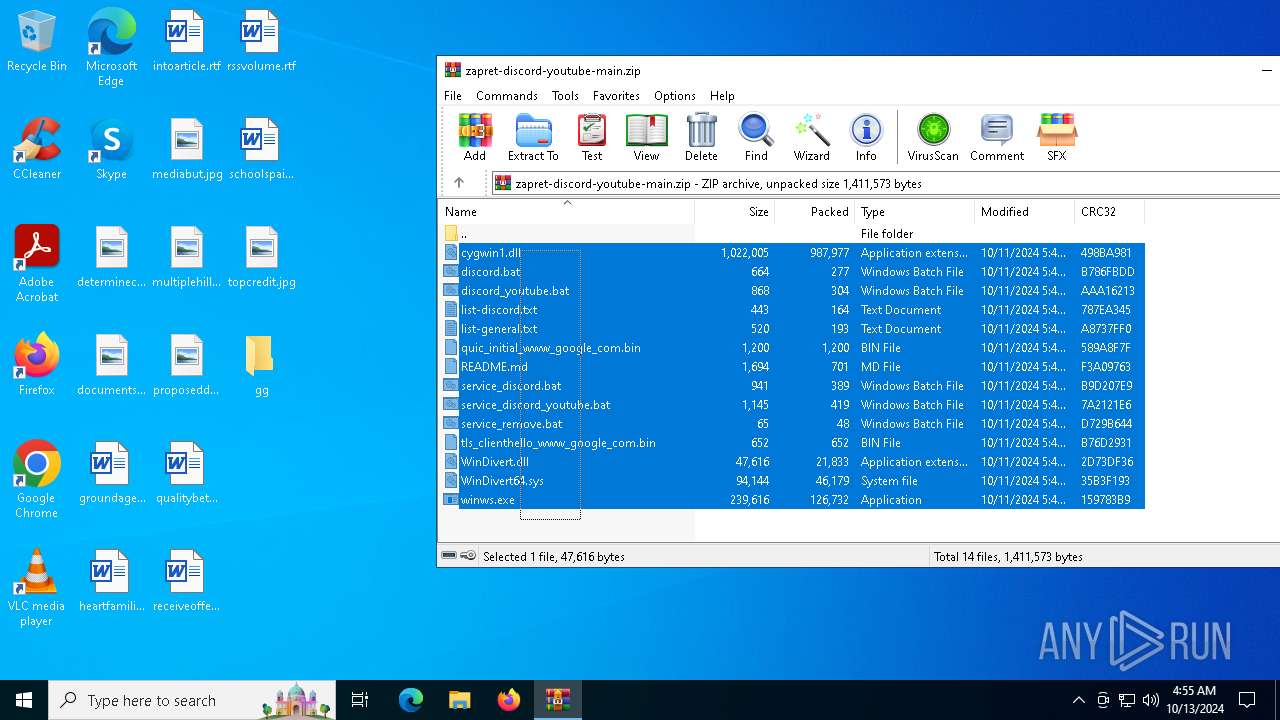
Task: Open the Help menu
Action: 722,96
